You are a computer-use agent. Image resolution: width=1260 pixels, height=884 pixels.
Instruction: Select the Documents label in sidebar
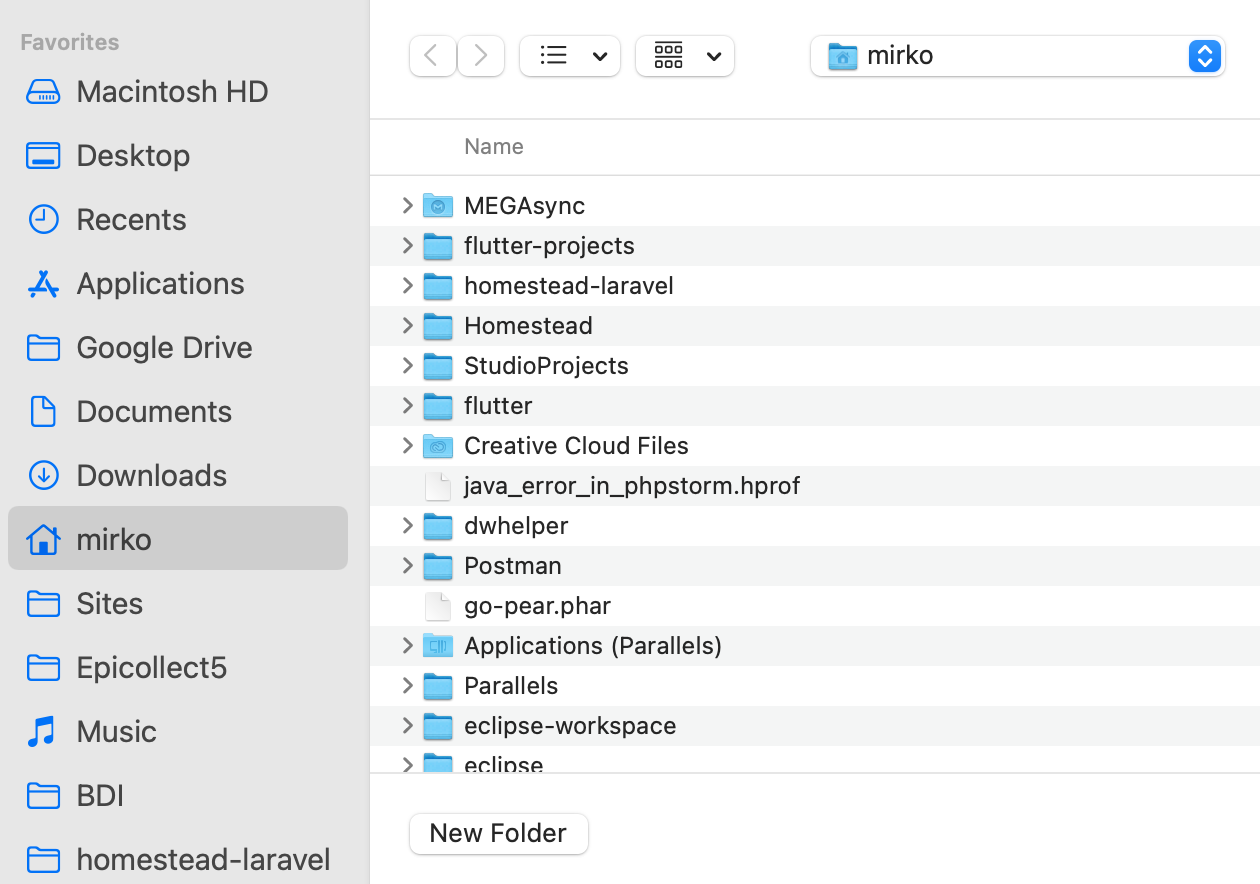coord(154,411)
